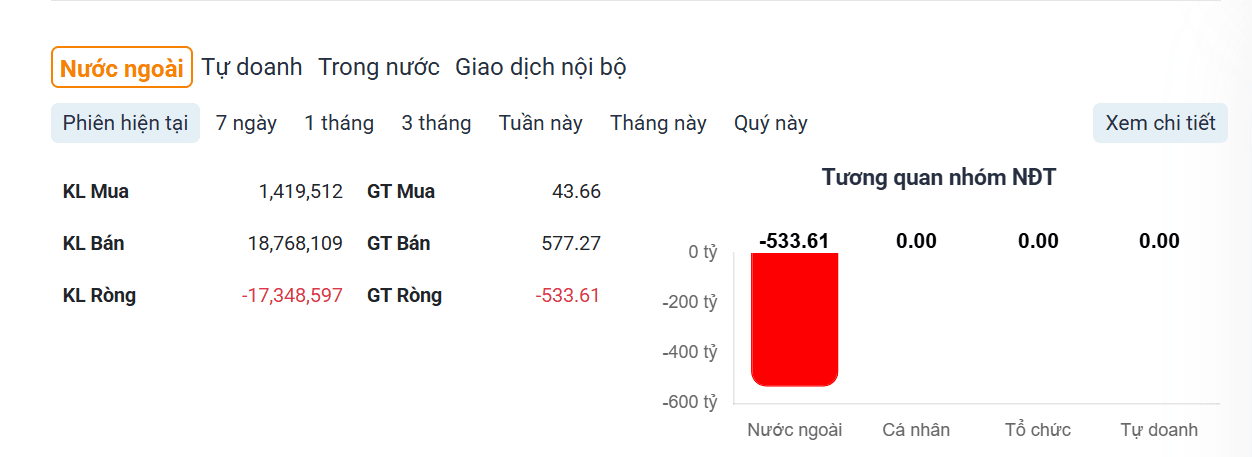Open the Xem chi tiết details button
The image size is (1252, 457).
click(1160, 123)
